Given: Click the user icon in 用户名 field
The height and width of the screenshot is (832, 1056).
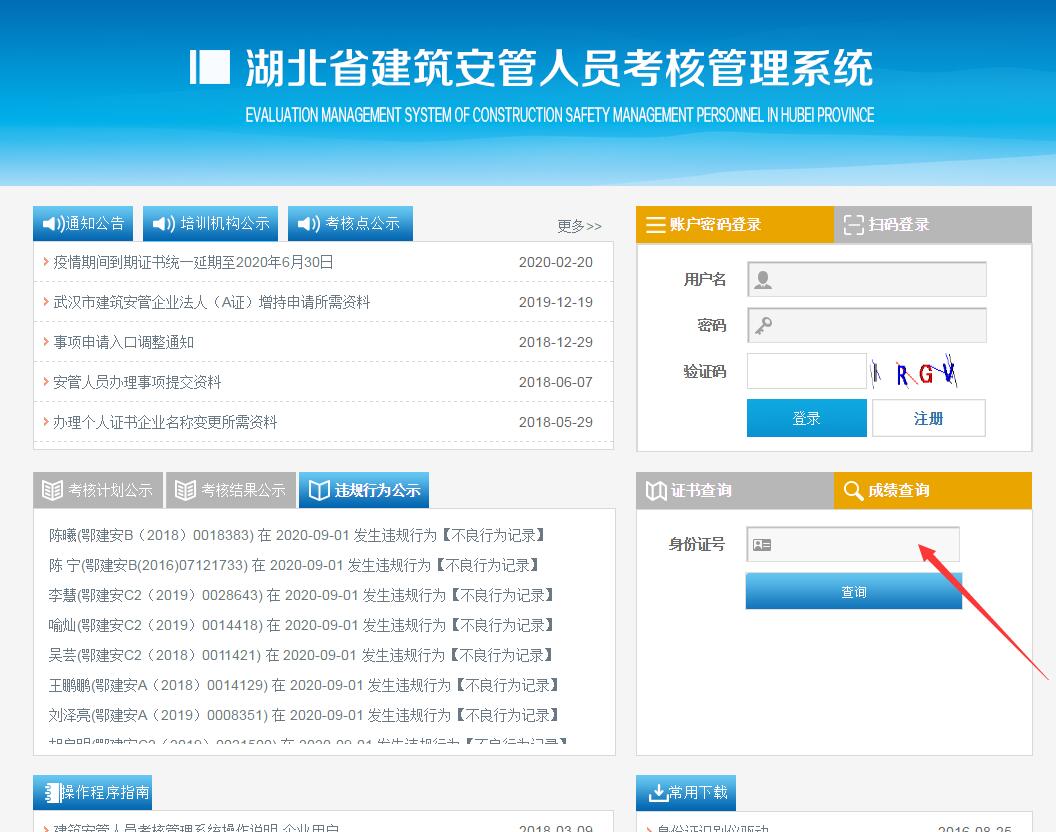Looking at the screenshot, I should point(763,280).
